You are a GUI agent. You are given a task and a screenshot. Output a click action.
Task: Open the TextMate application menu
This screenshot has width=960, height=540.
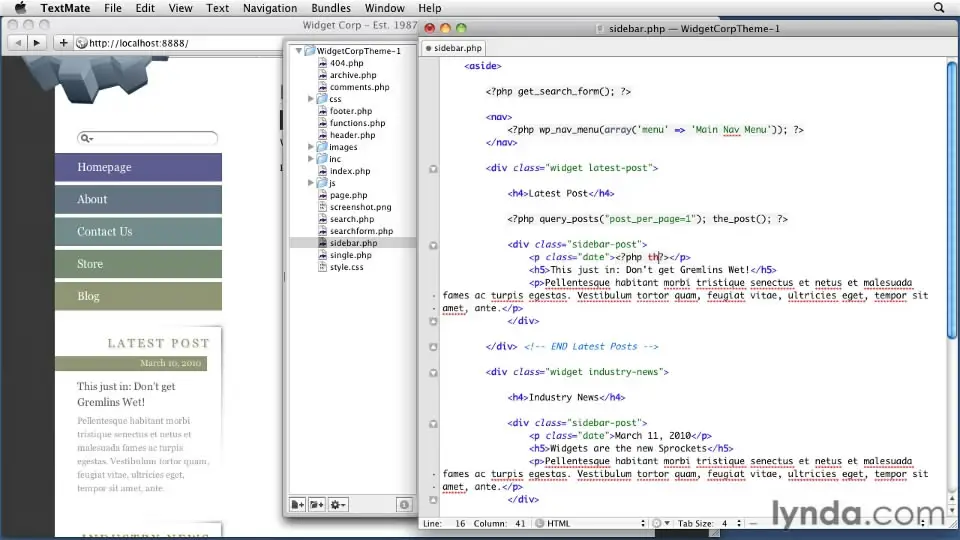click(66, 8)
